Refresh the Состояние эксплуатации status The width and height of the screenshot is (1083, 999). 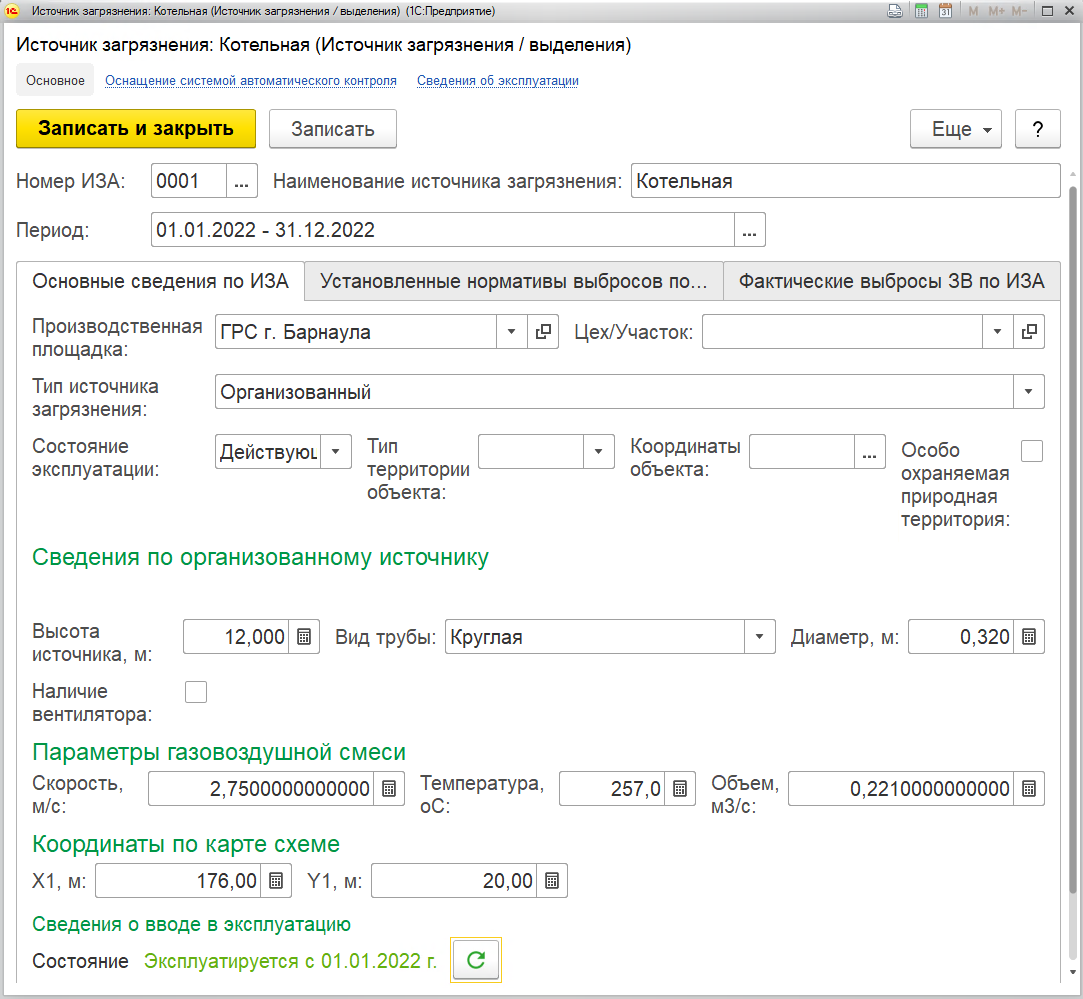pyautogui.click(x=476, y=960)
